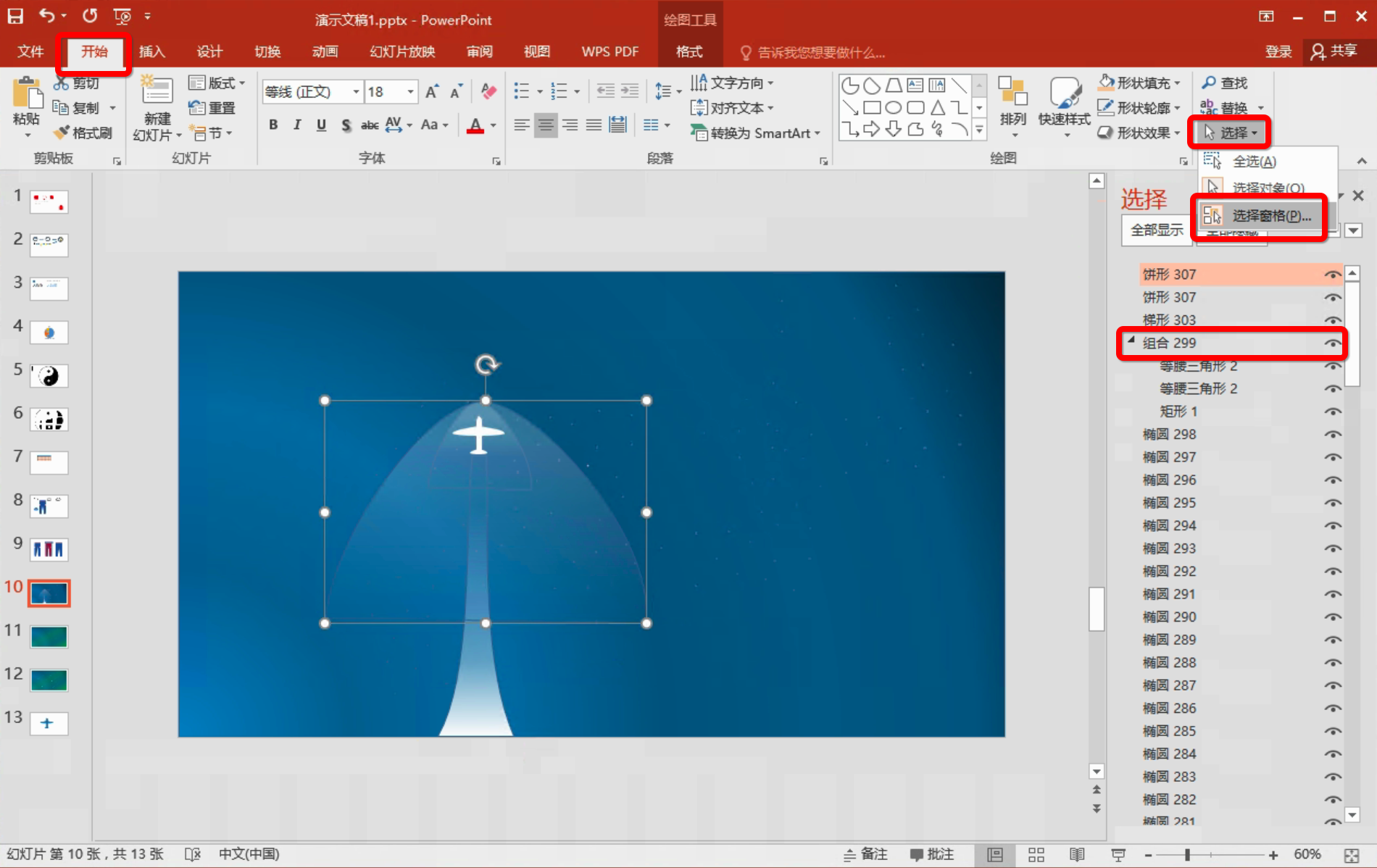
Task: Open 文字方向 text direction dropdown
Action: (x=732, y=83)
